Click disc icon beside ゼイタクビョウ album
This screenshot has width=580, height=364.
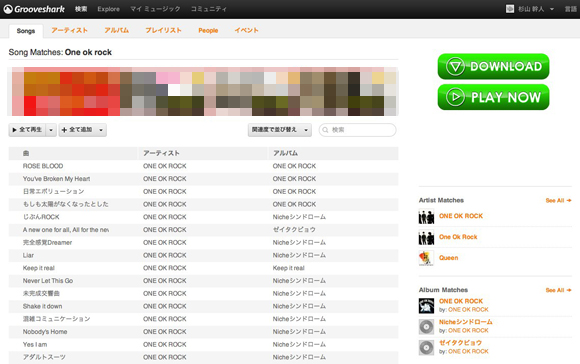[426, 348]
